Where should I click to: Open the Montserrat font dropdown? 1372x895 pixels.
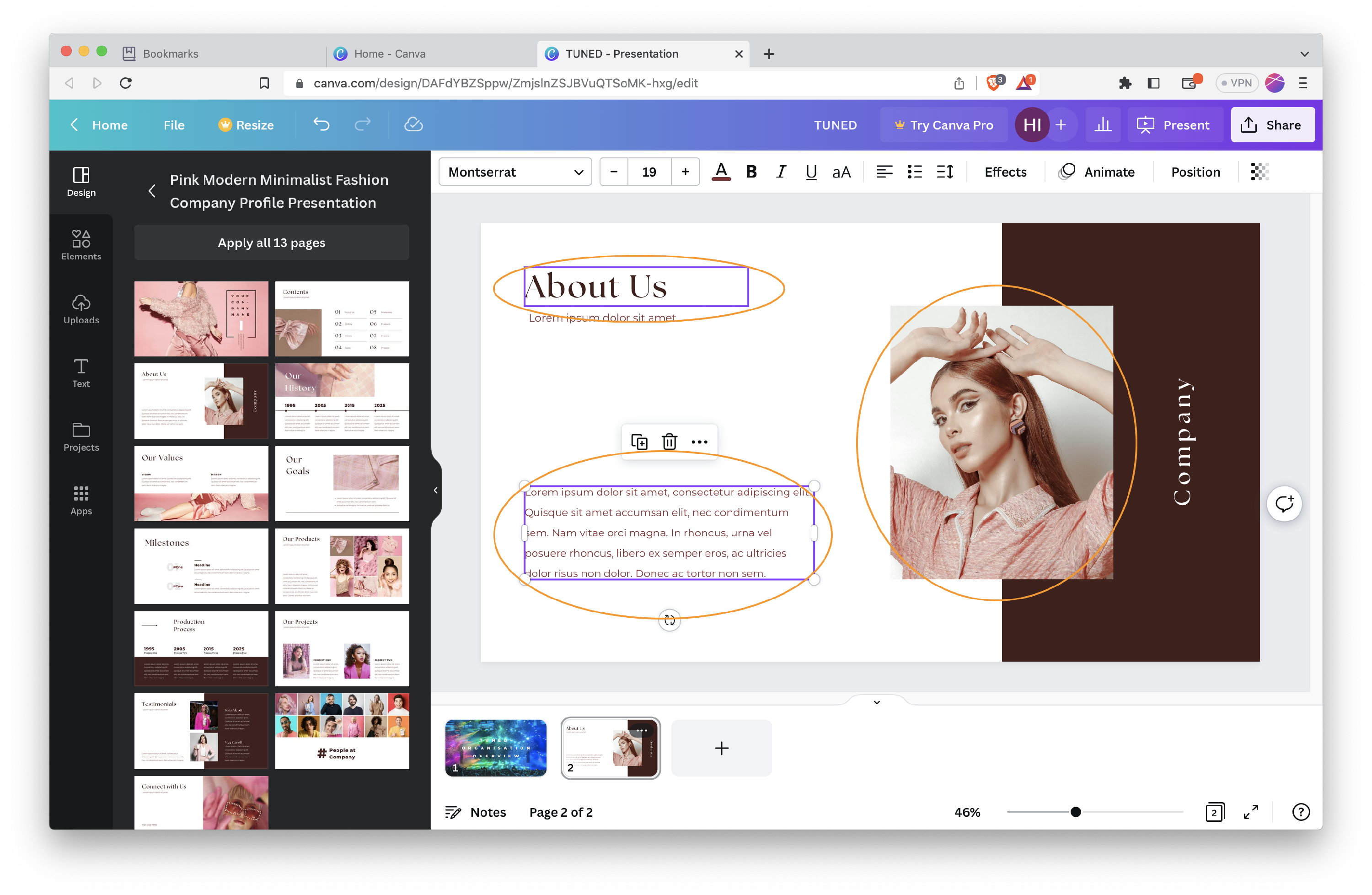click(x=515, y=171)
